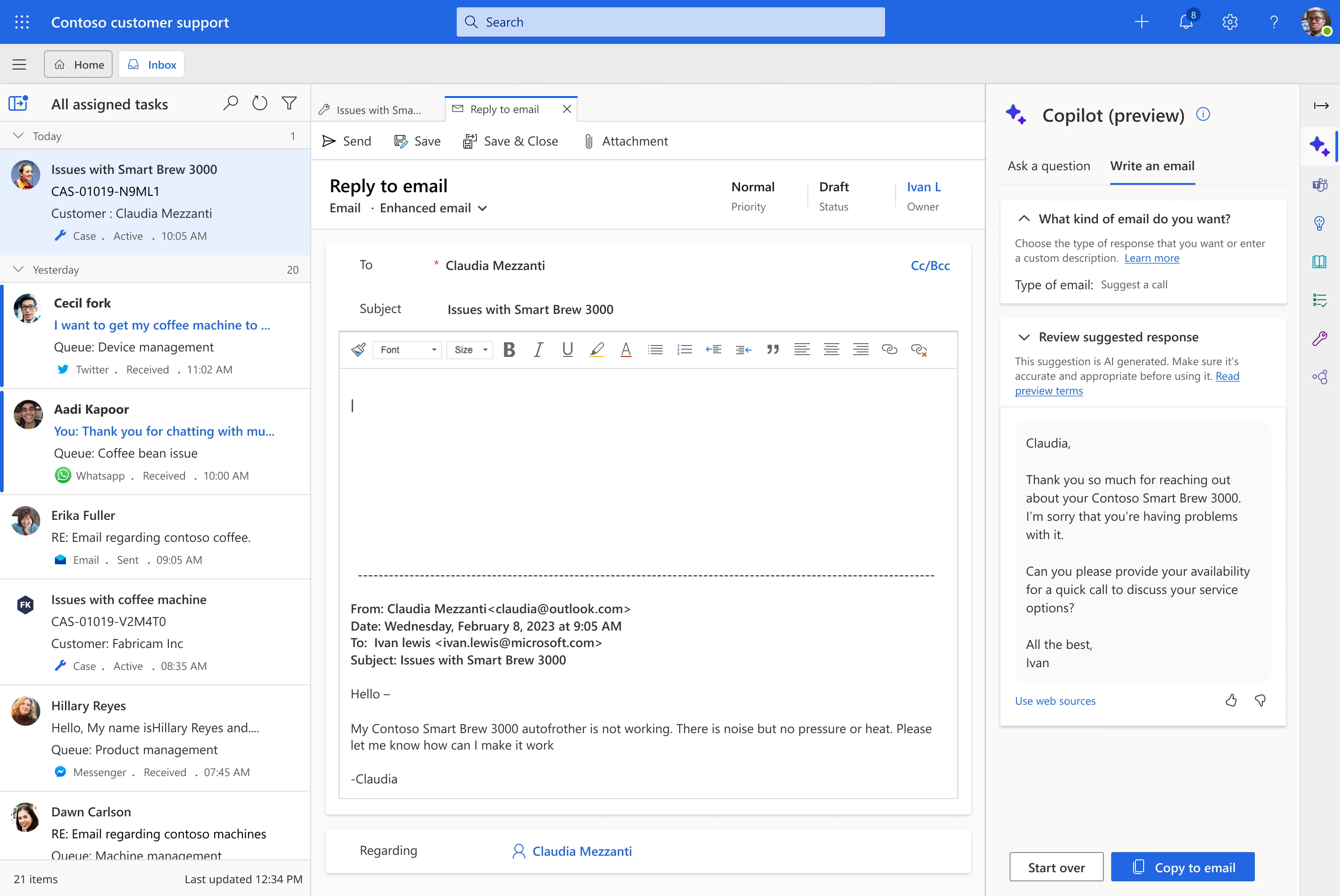The width and height of the screenshot is (1340, 896).
Task: Select the agent scripts checklist icon
Action: pyautogui.click(x=1321, y=300)
